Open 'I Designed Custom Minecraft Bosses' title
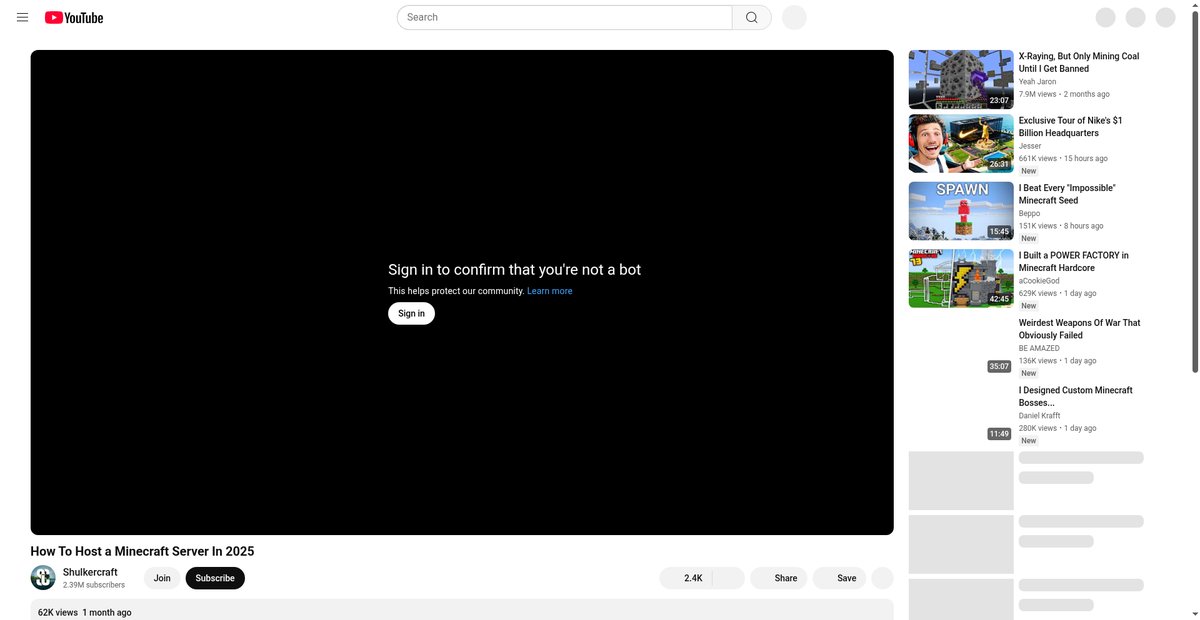The height and width of the screenshot is (620, 1200). tap(1076, 397)
